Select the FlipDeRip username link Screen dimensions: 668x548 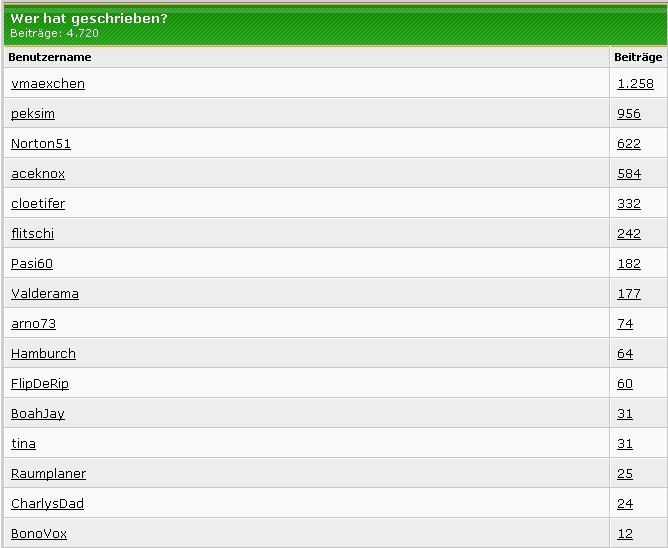point(39,384)
